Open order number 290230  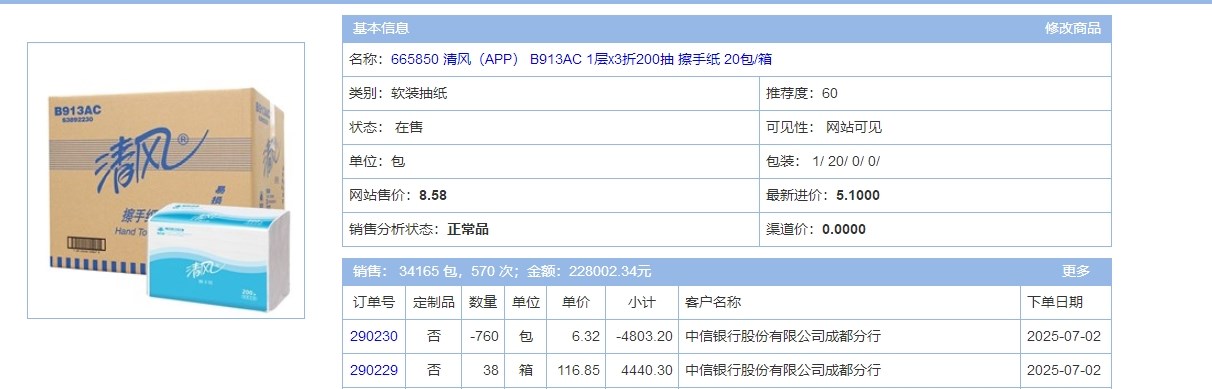tap(374, 336)
